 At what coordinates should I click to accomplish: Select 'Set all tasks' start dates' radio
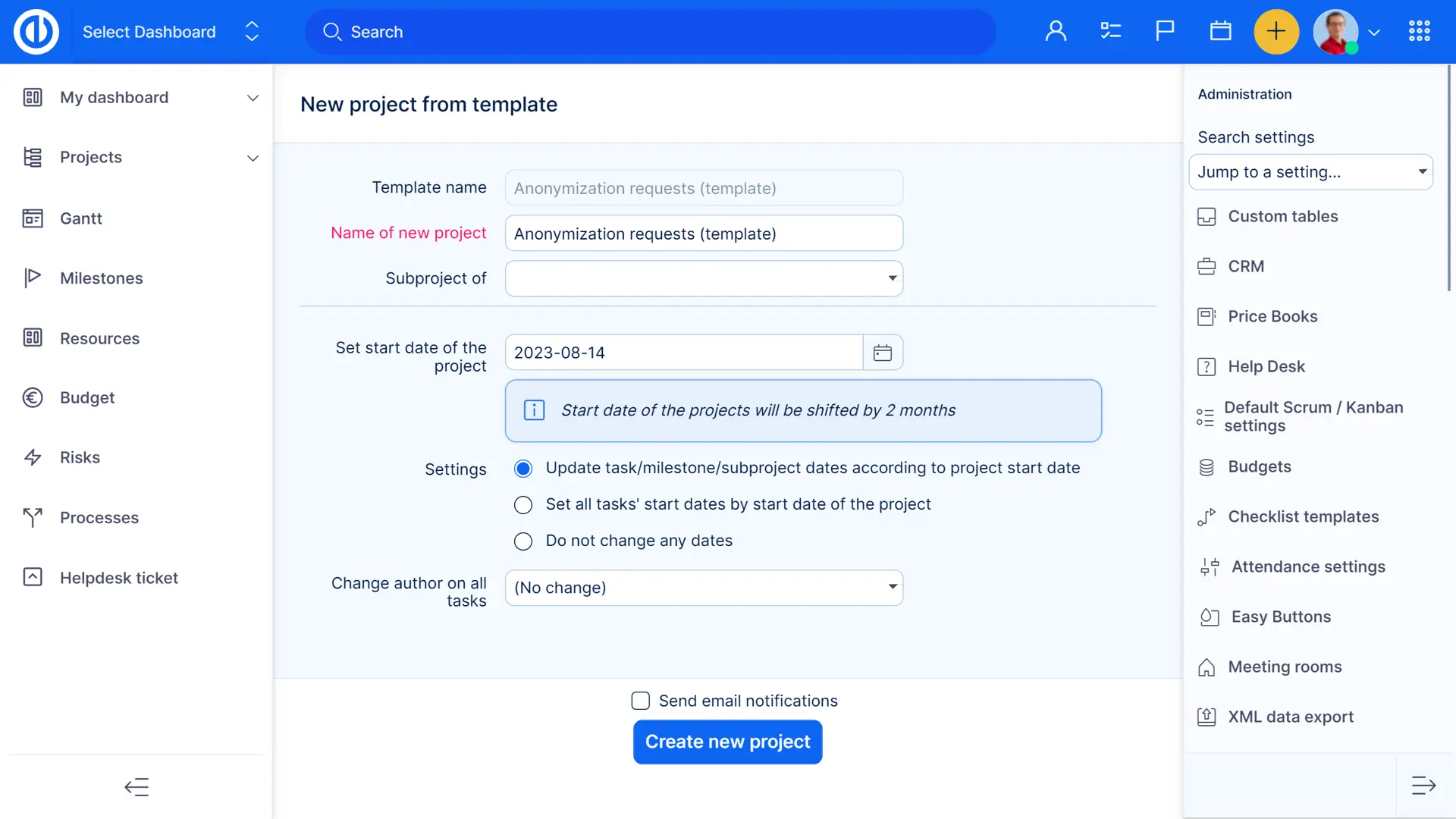tap(523, 505)
